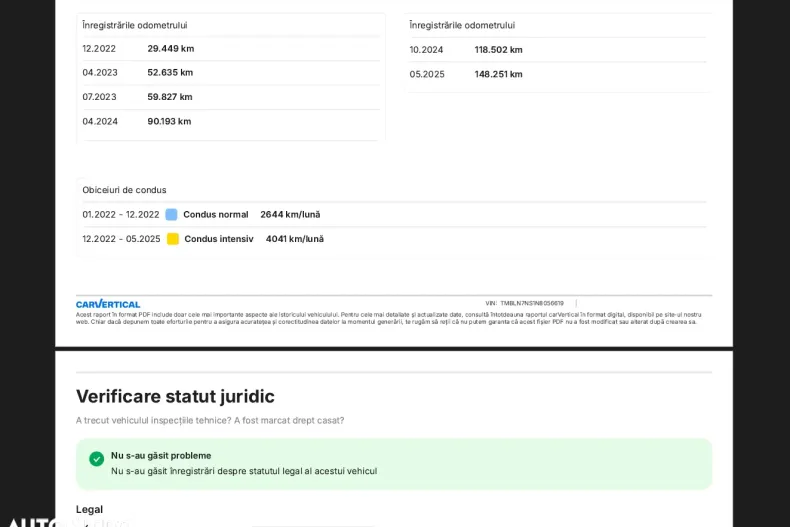Viewport: 790px width, 527px height.
Task: Click the 'Nu s-au găsit probleme' message
Action: pyautogui.click(x=161, y=455)
